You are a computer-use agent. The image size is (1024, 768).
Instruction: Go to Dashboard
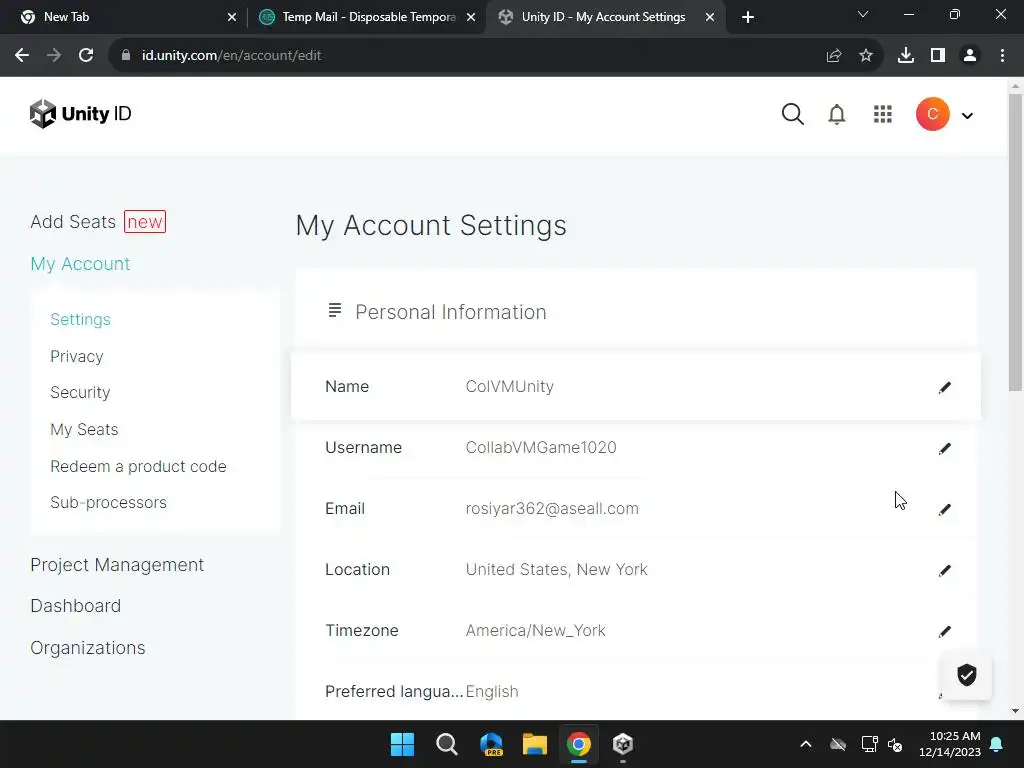pos(75,606)
